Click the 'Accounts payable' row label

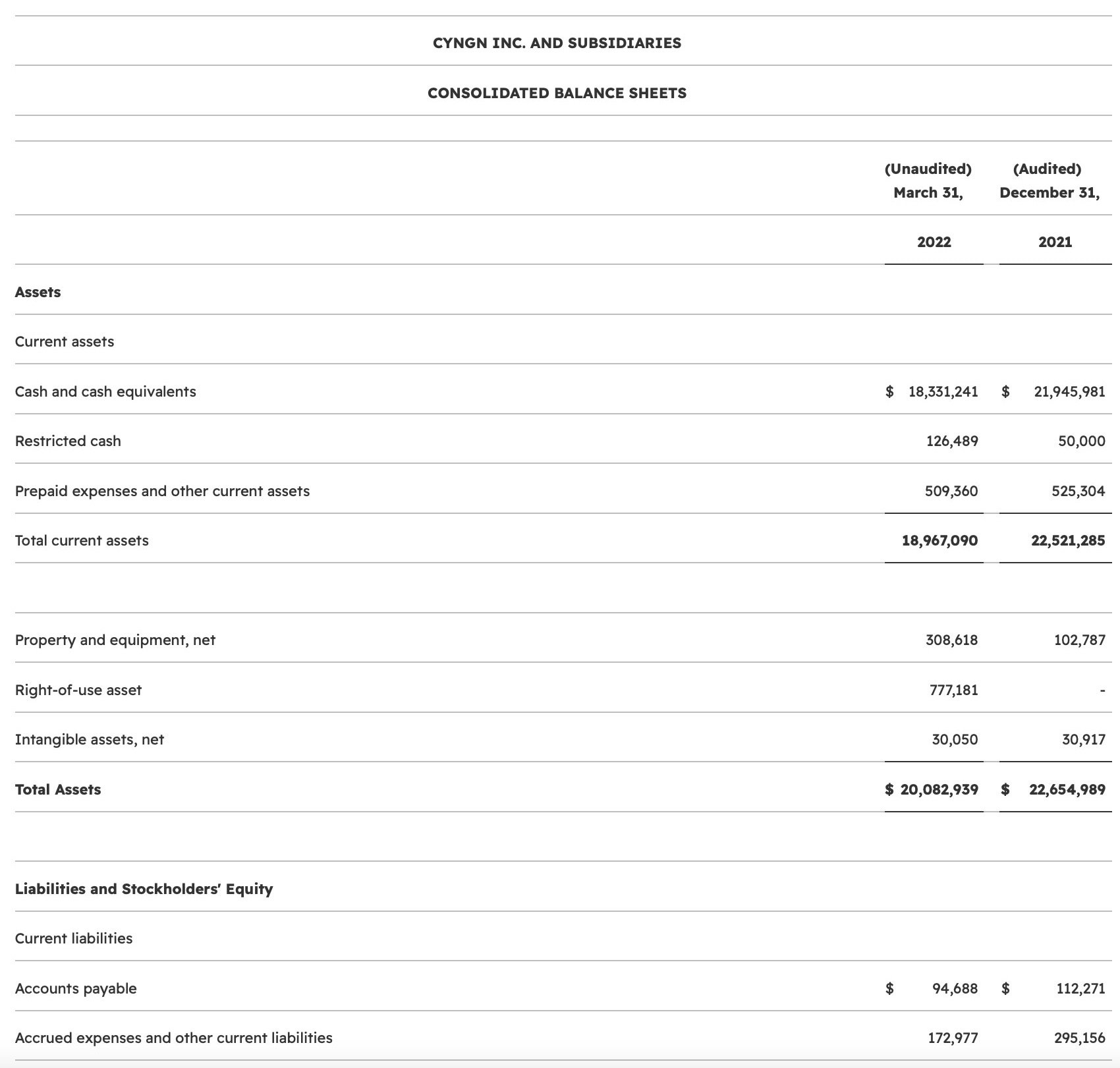[76, 988]
